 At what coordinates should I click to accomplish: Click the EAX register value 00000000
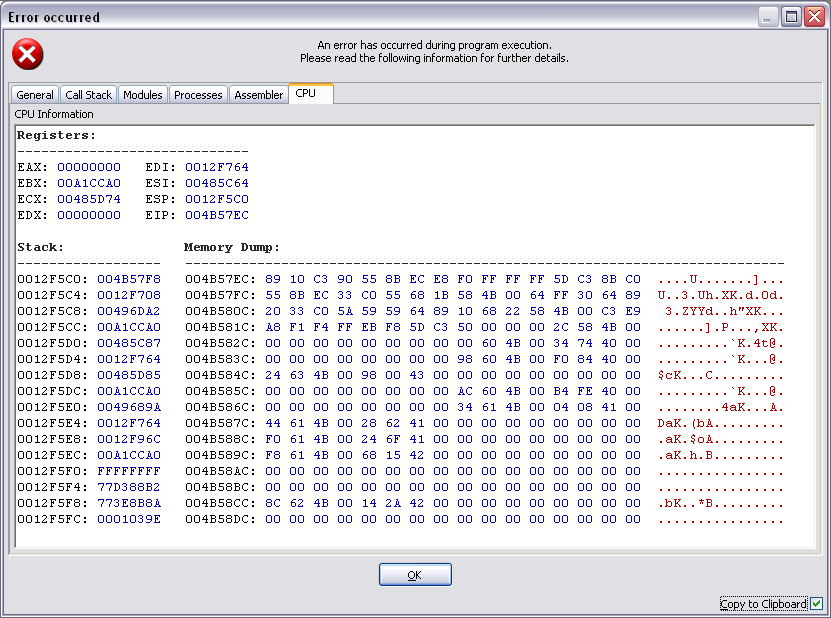[89, 167]
